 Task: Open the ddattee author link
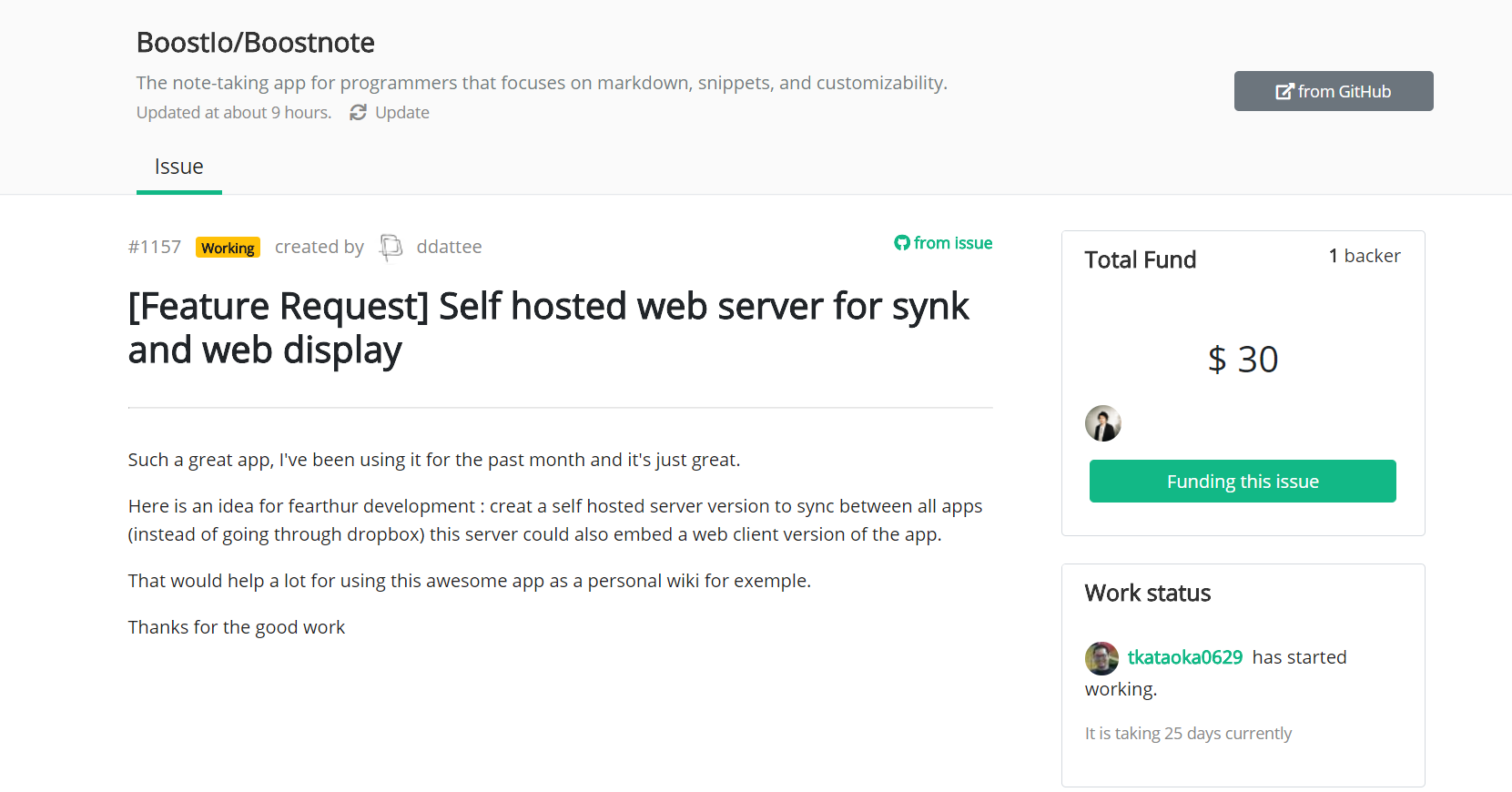coord(449,247)
